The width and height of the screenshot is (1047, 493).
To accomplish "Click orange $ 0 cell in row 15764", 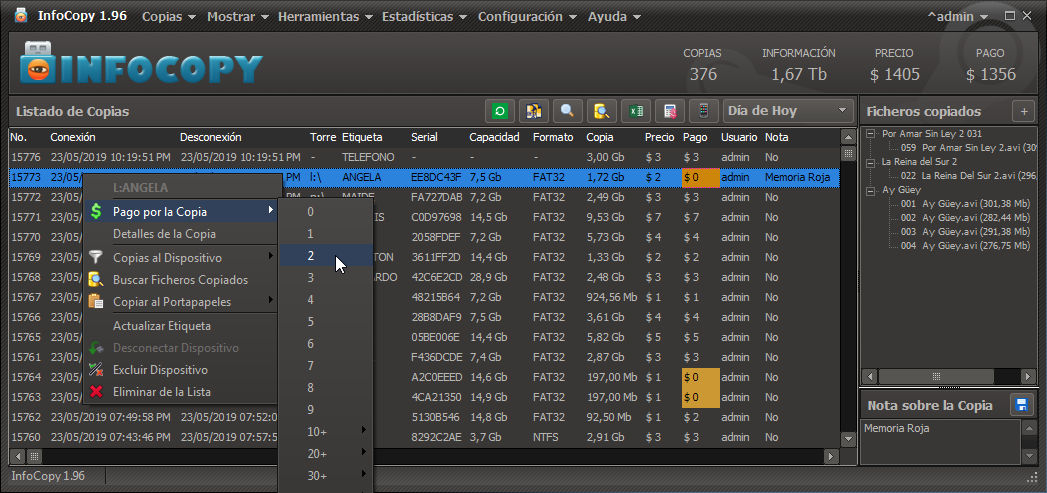I will tap(700, 377).
